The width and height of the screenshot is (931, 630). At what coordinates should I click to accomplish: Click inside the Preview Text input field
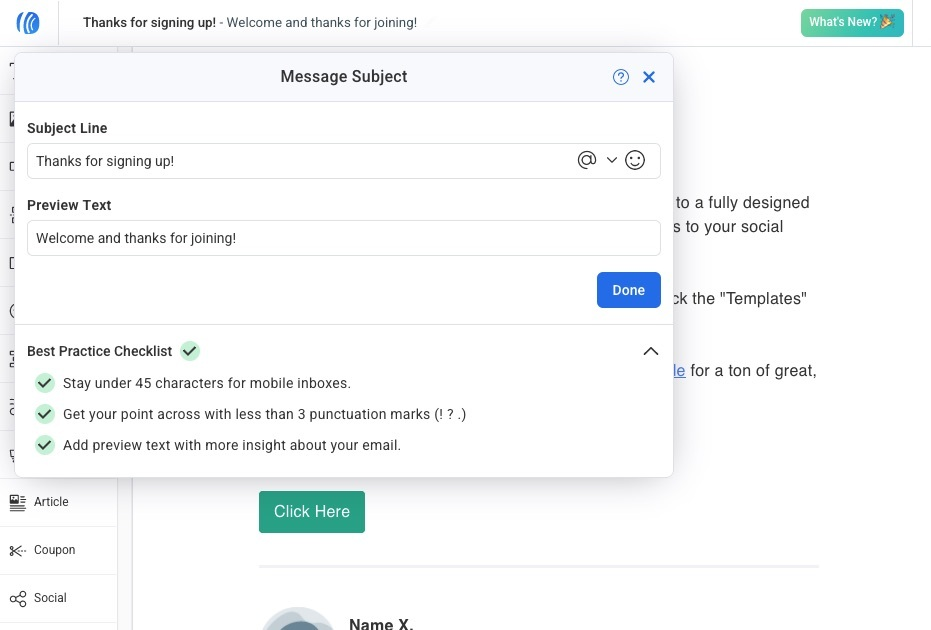[344, 238]
